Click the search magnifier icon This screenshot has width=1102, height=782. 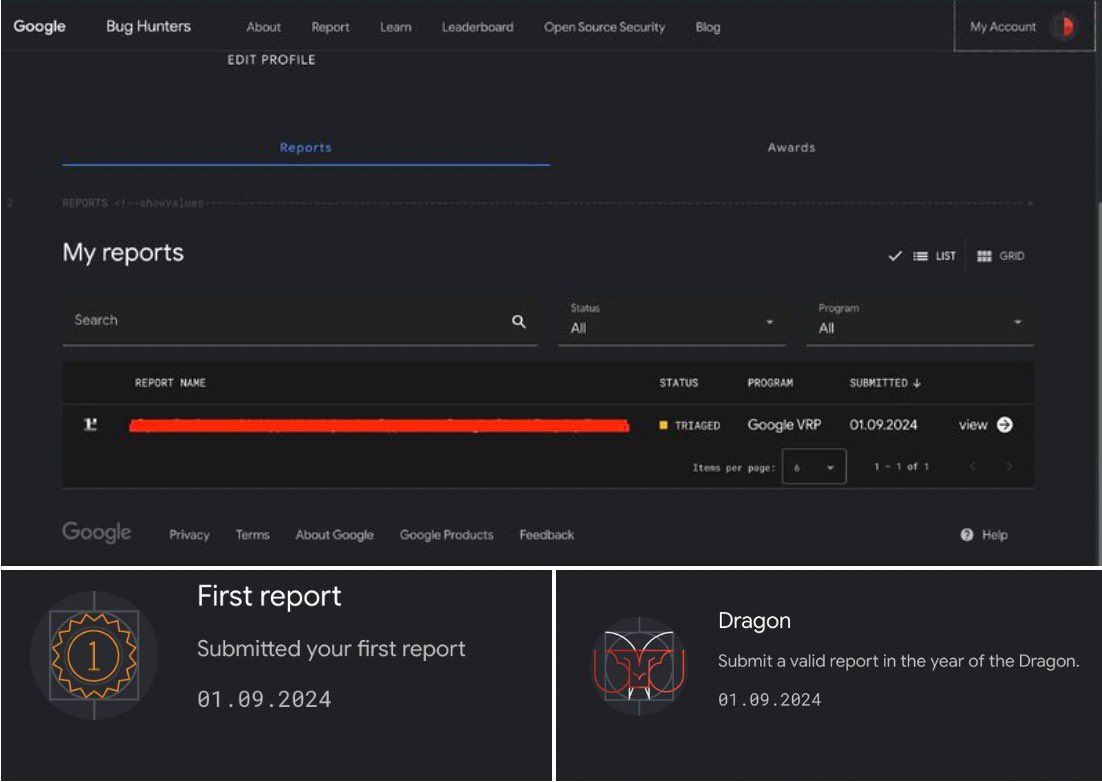(x=519, y=322)
